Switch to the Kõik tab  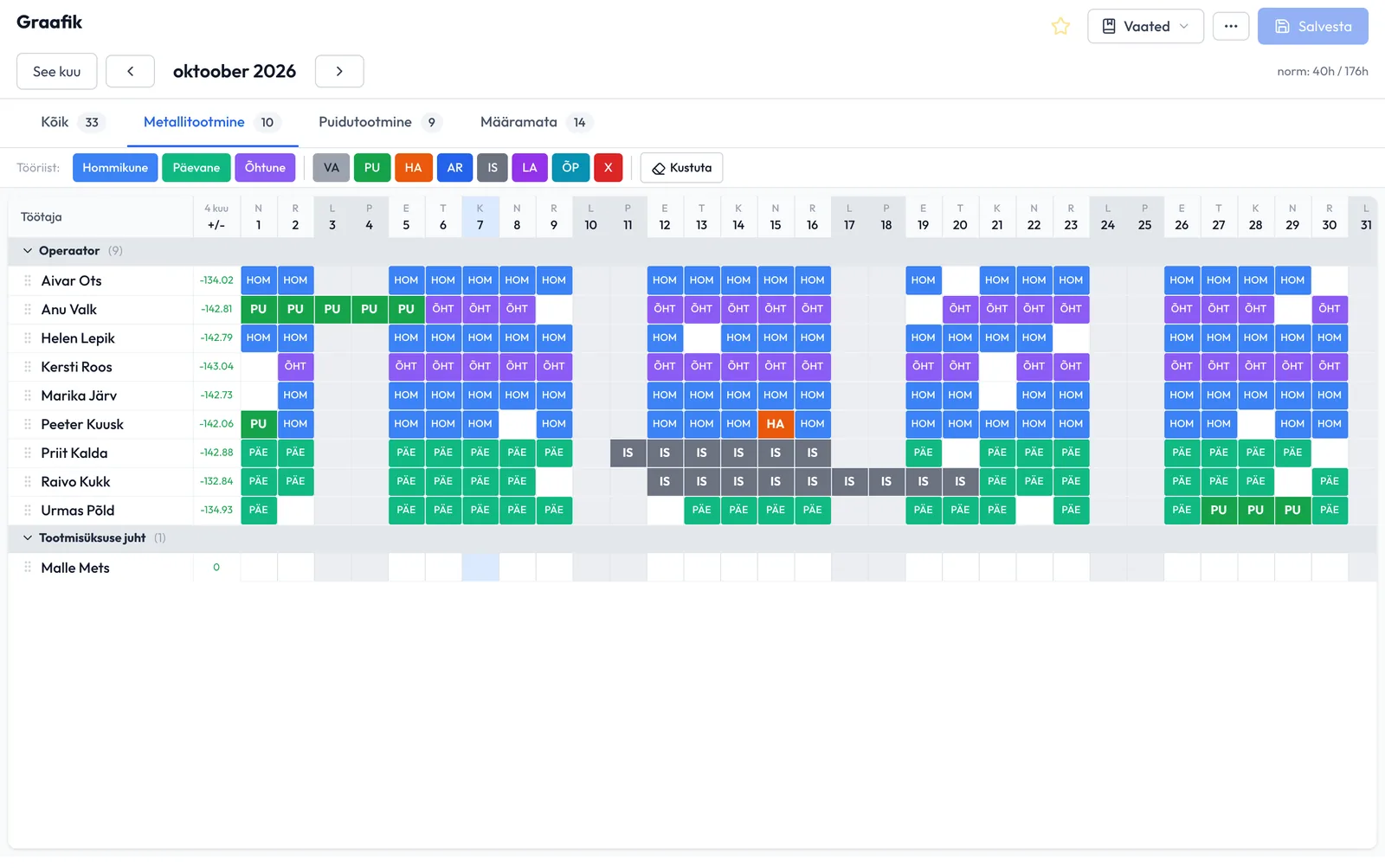click(x=72, y=122)
